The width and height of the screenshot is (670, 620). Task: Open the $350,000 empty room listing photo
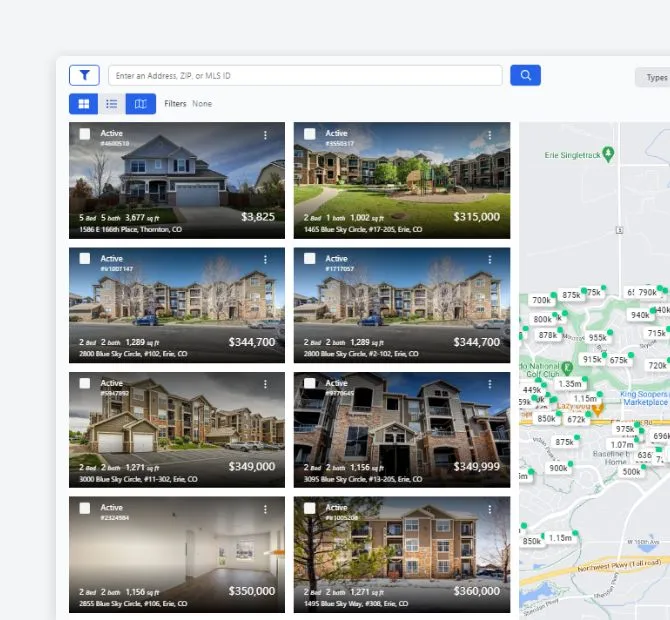point(177,554)
